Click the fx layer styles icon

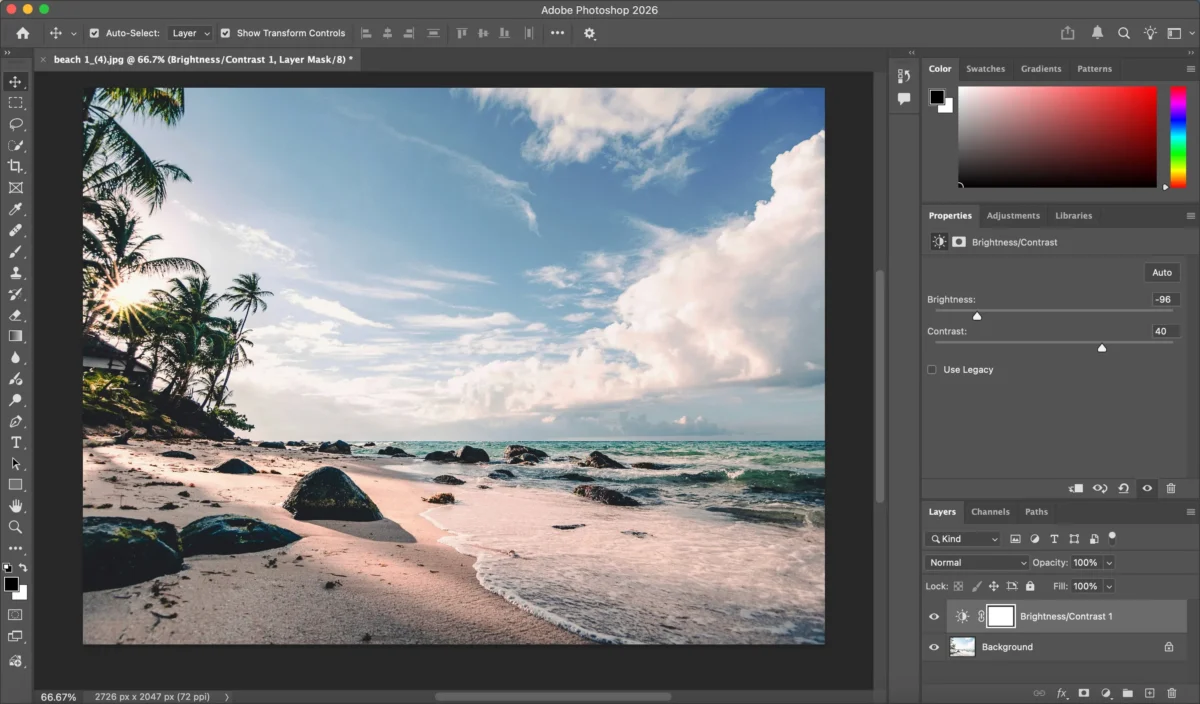[1061, 692]
